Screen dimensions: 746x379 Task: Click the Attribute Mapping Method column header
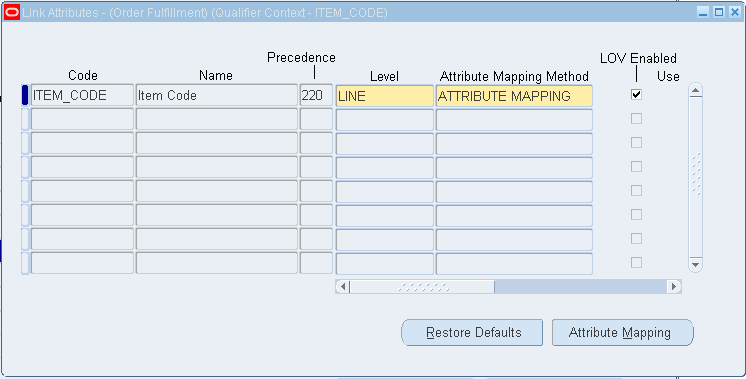point(514,76)
